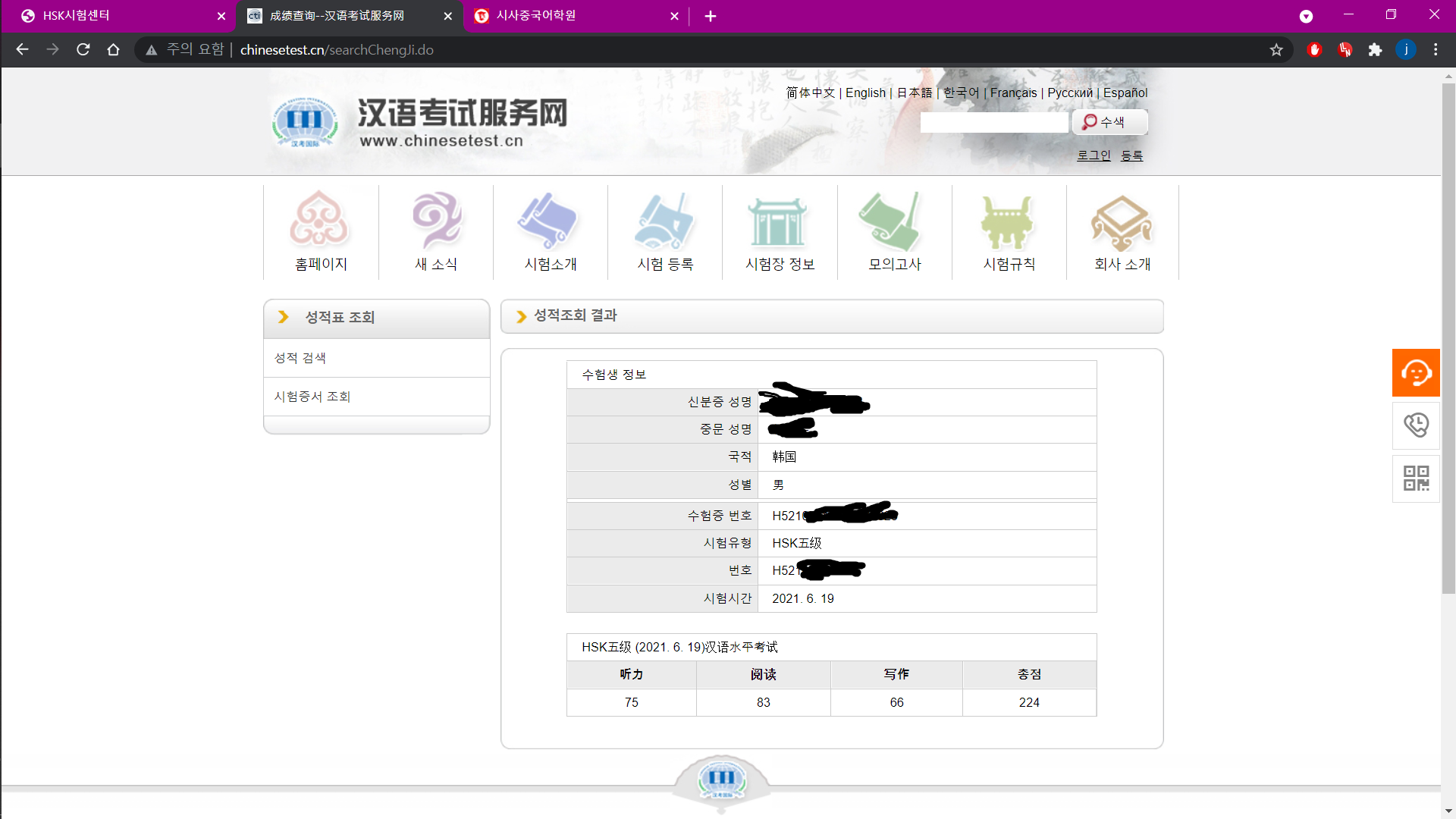Open the 홈페이지 navigation icon
Screen dimensions: 1456x819
point(320,220)
